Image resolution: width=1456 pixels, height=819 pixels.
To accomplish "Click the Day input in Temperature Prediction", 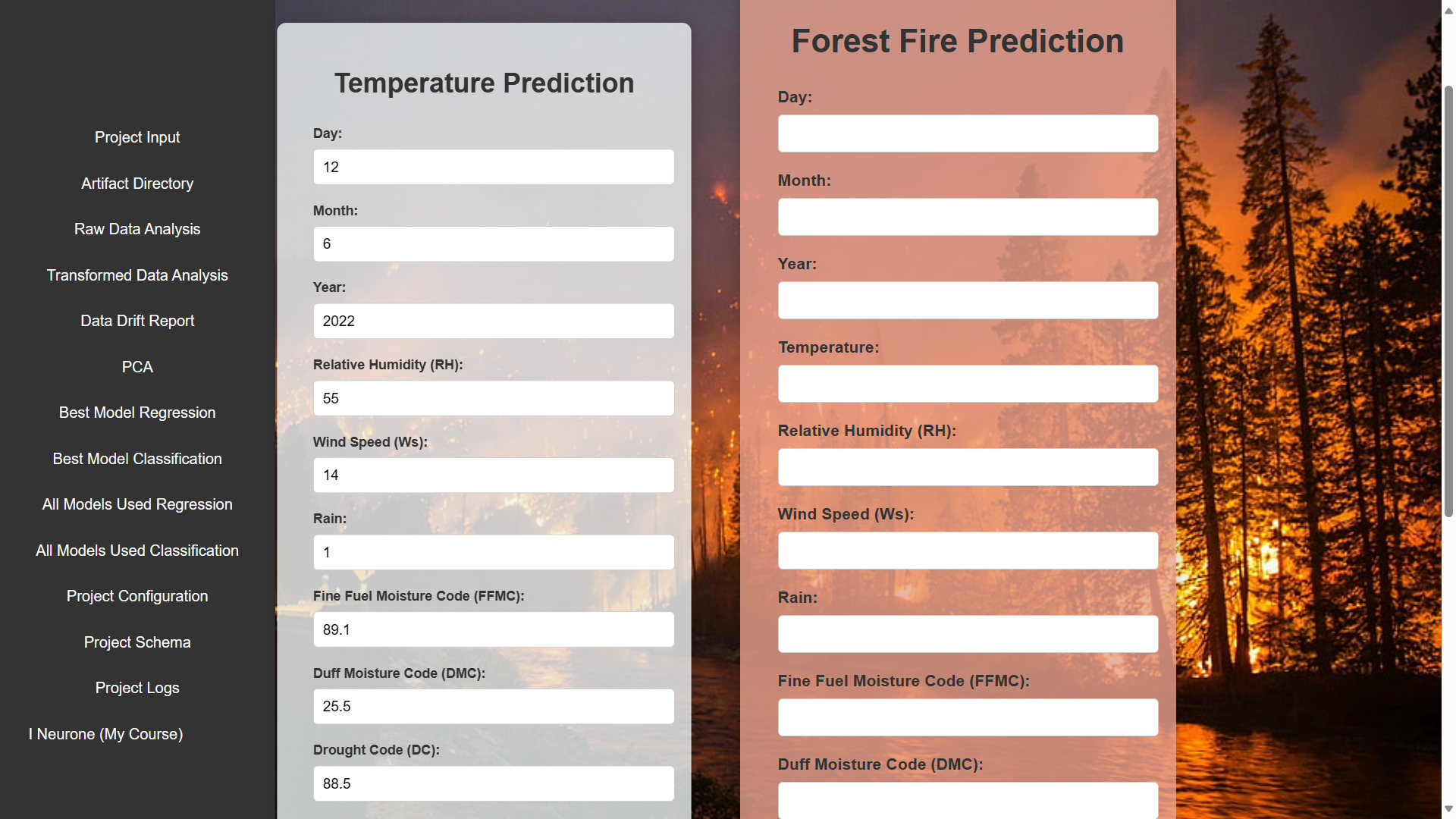I will (x=493, y=167).
